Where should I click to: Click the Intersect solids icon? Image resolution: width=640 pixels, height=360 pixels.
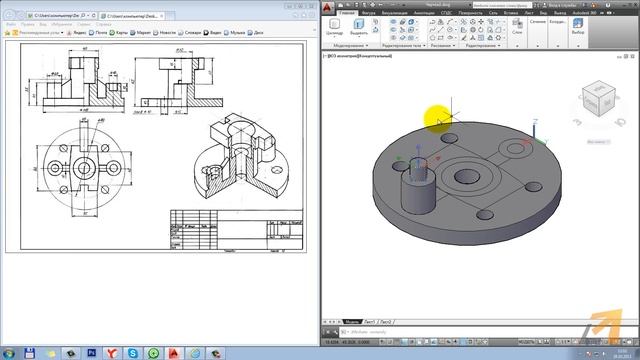pyautogui.click(x=393, y=38)
